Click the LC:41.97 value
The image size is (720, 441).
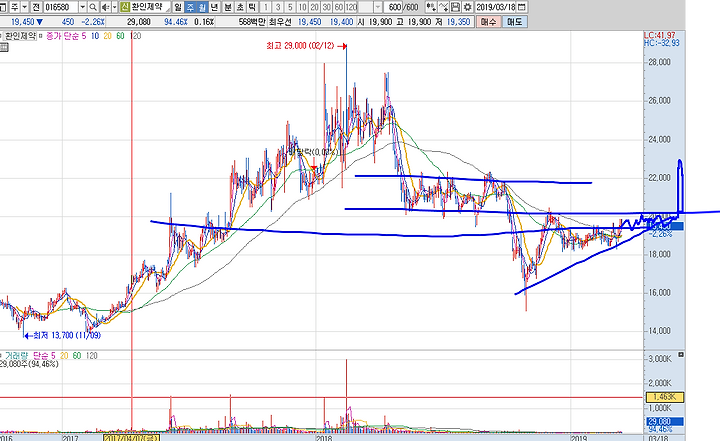pyautogui.click(x=659, y=35)
